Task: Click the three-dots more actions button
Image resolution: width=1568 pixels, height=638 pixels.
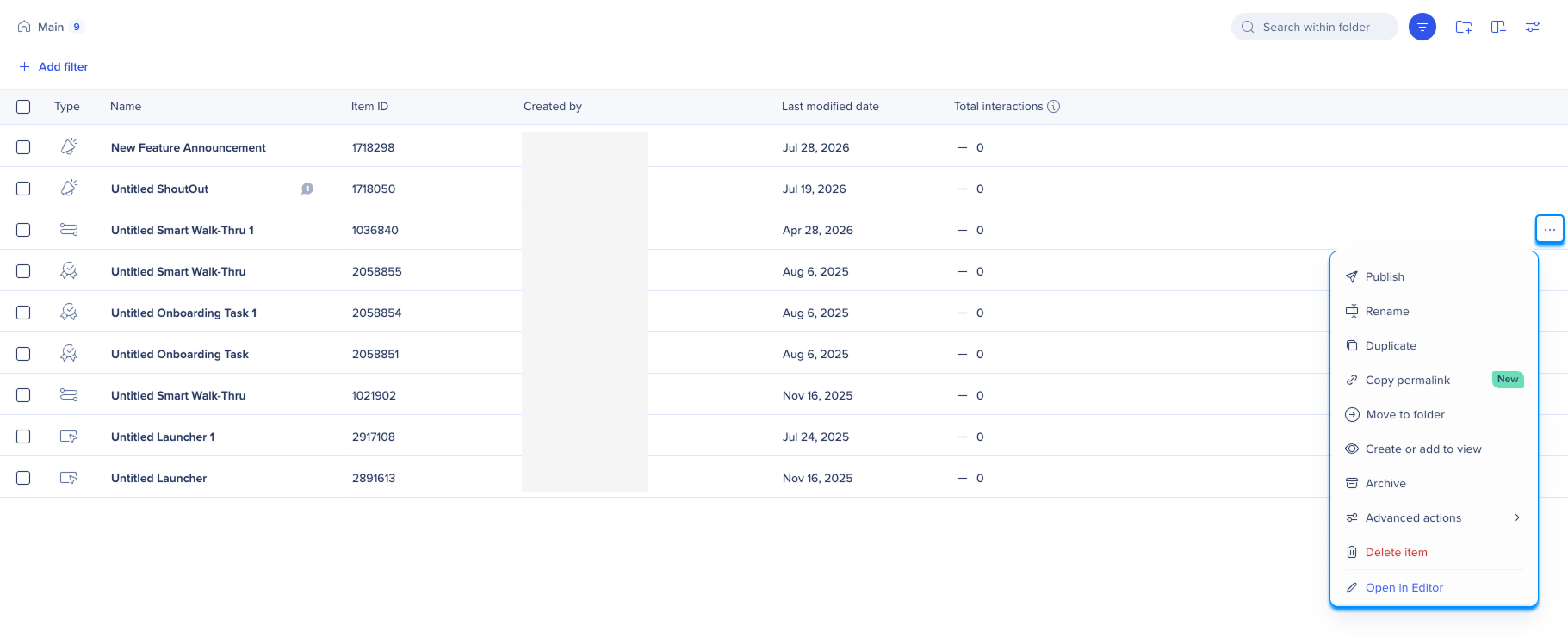Action: (1550, 230)
